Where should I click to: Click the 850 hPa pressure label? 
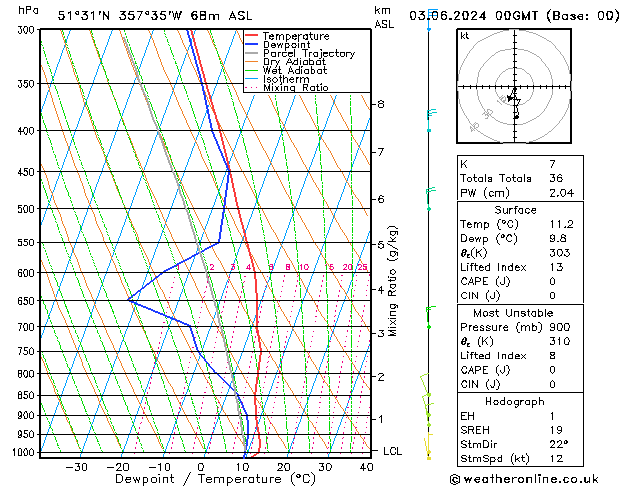click(x=28, y=396)
